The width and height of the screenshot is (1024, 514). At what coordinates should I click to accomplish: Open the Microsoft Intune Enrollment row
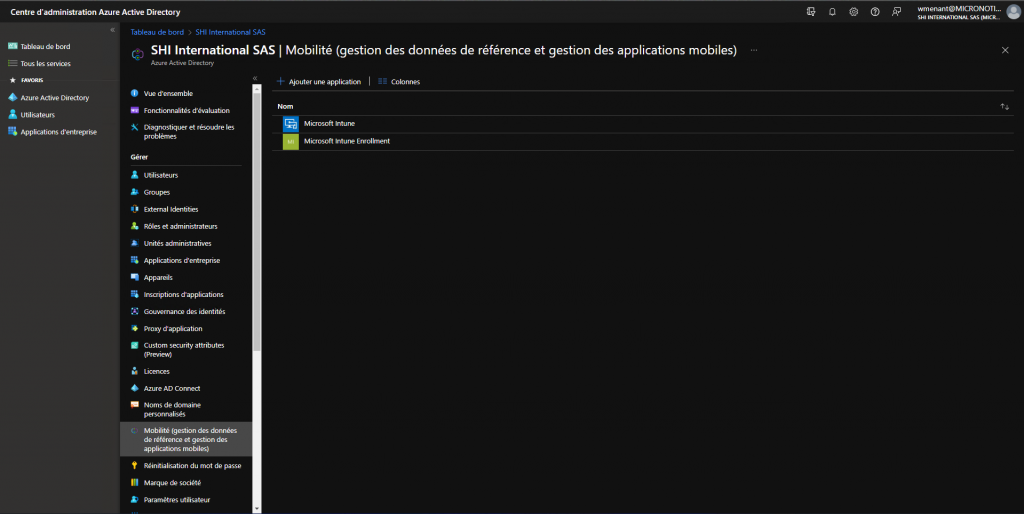pos(643,141)
